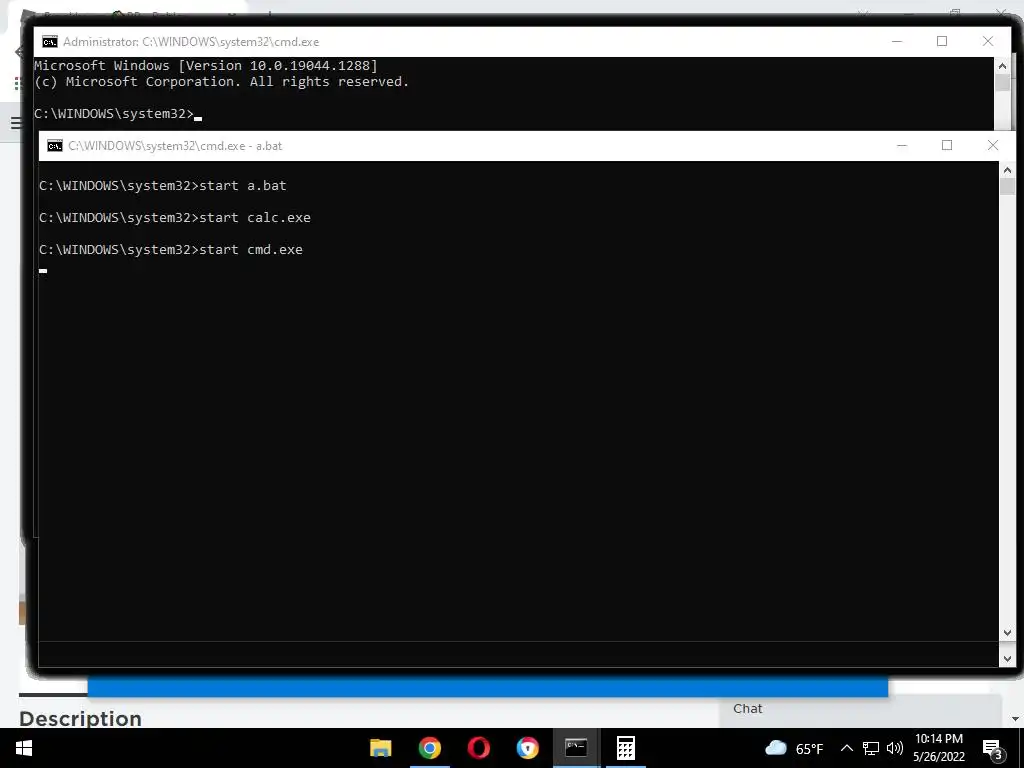This screenshot has width=1024, height=768.
Task: Open File Explorer from the taskbar
Action: pyautogui.click(x=380, y=748)
